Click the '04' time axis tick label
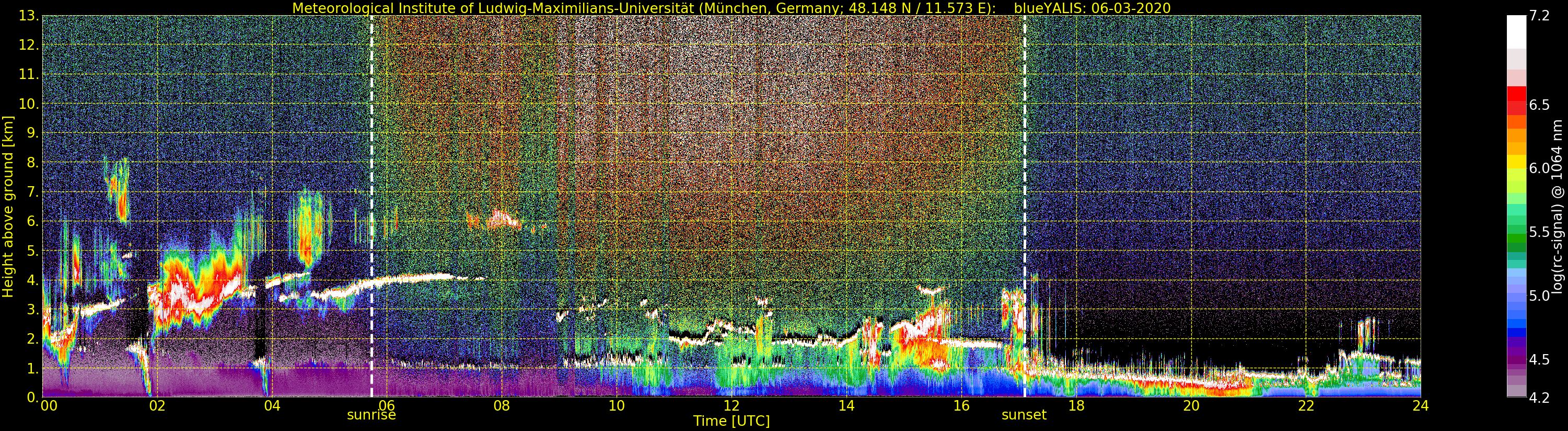The width and height of the screenshot is (1568, 431). (x=272, y=406)
